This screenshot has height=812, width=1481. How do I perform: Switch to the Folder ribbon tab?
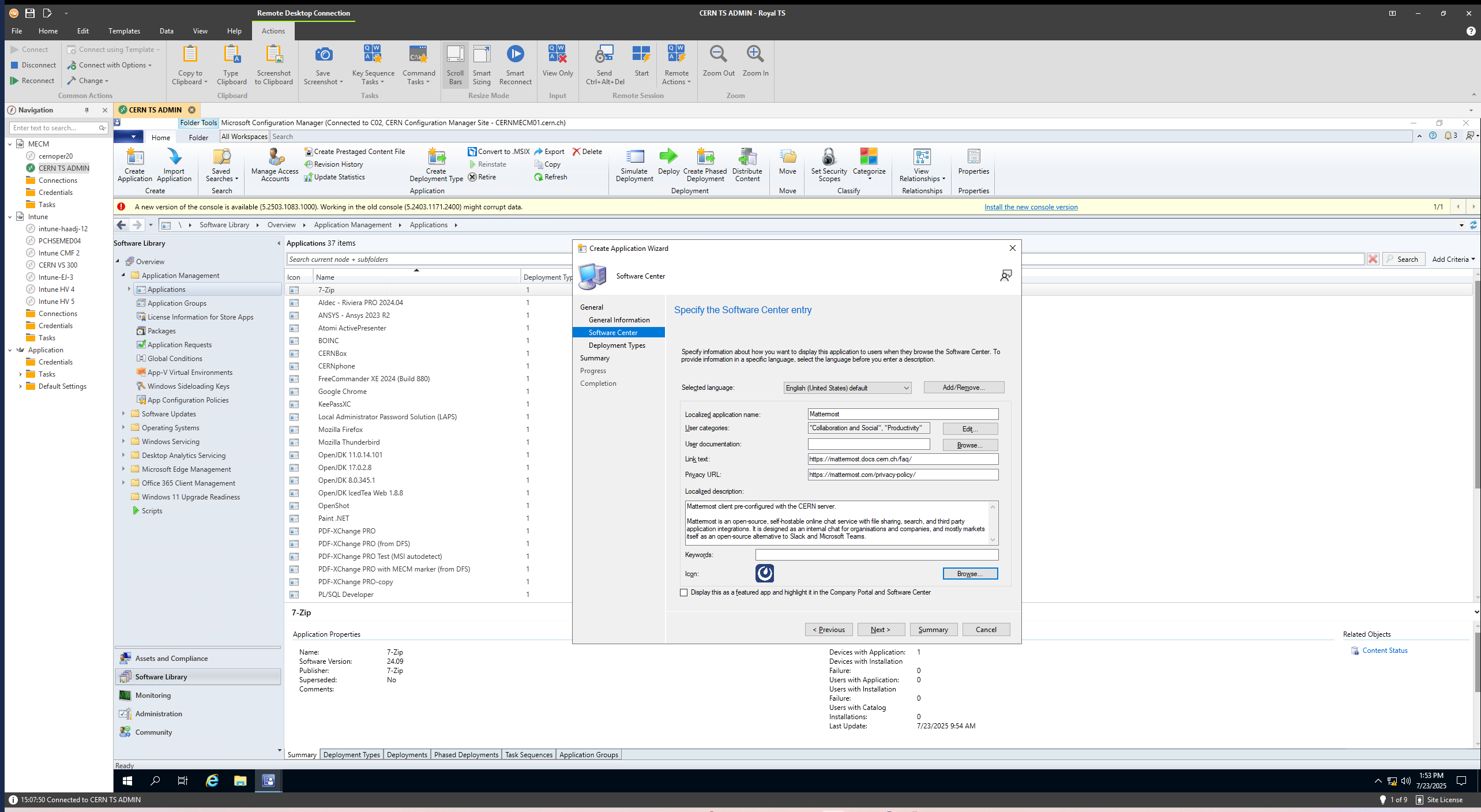click(x=198, y=137)
